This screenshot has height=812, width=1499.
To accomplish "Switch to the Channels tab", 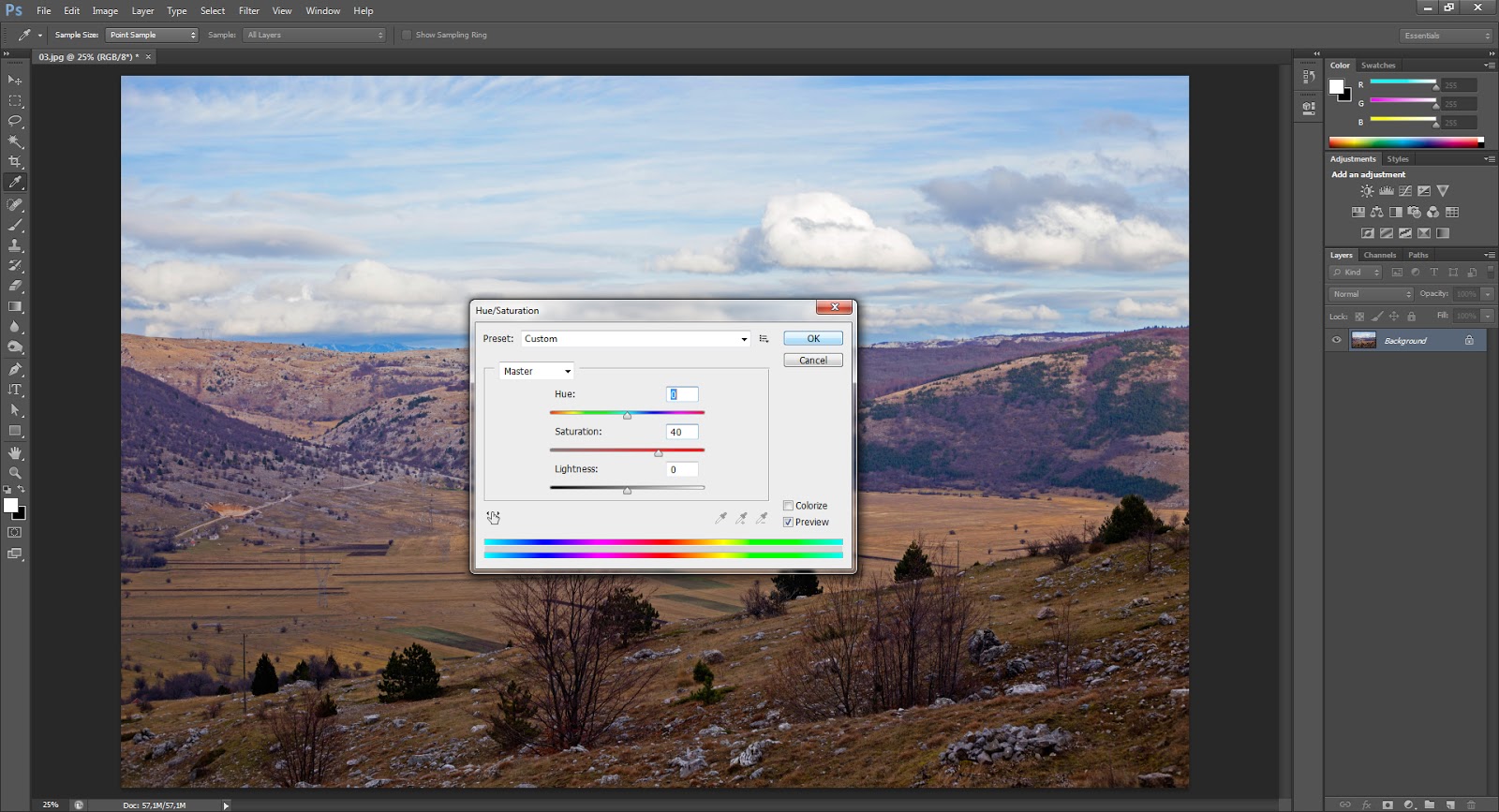I will 1379,255.
